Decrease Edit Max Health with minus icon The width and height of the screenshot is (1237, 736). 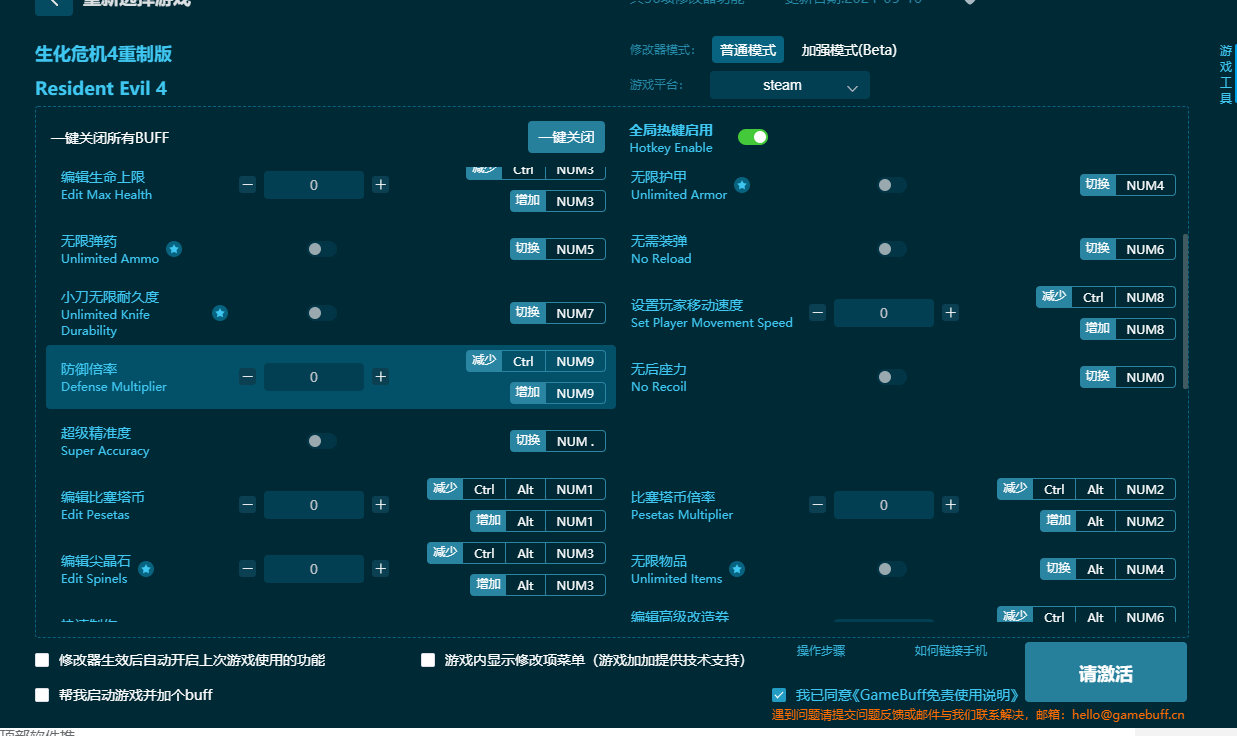point(247,185)
